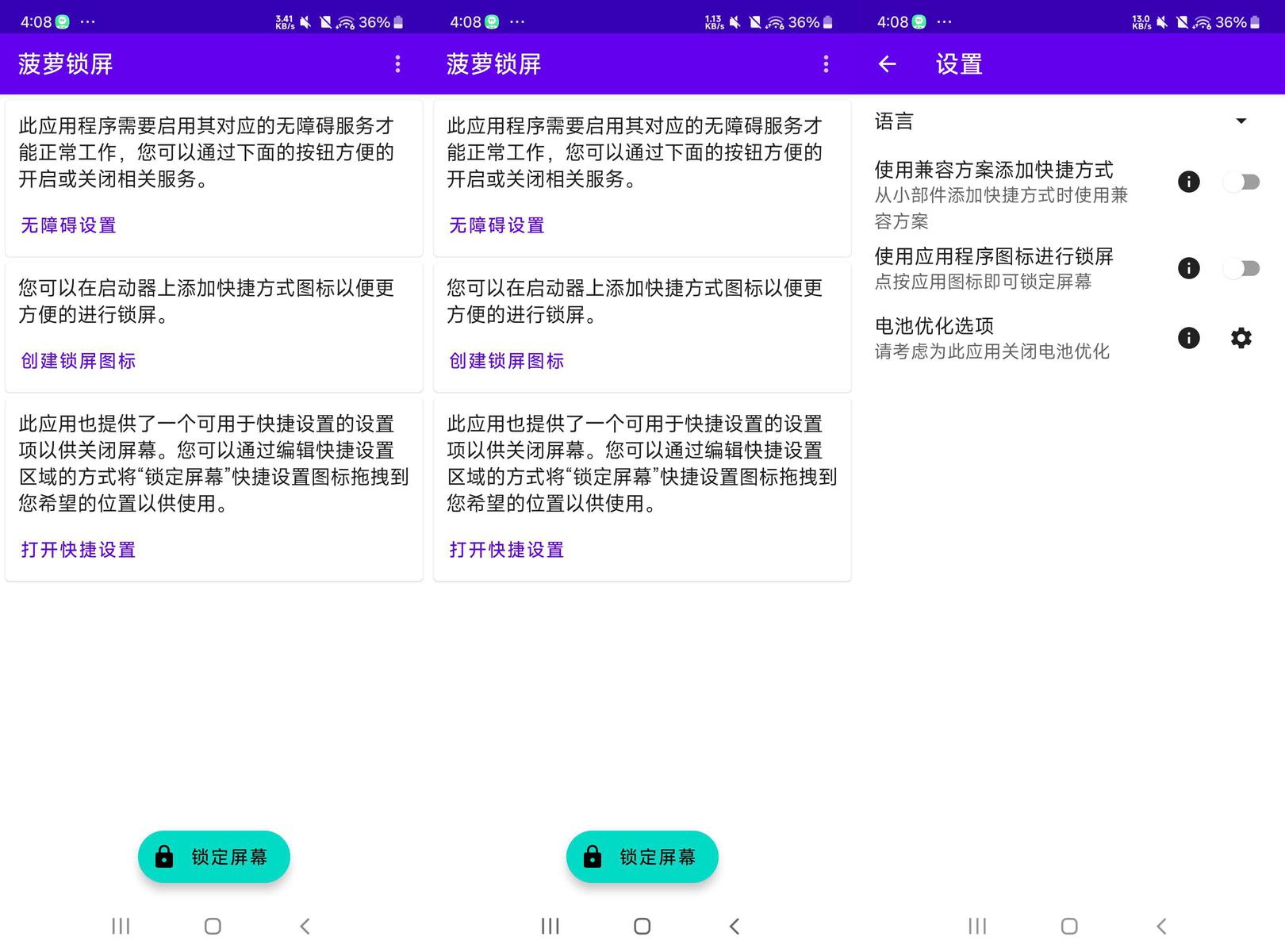Tap 点按应用图标即可锁定屏幕 subtitle
Image resolution: width=1285 pixels, height=952 pixels.
pyautogui.click(x=983, y=282)
